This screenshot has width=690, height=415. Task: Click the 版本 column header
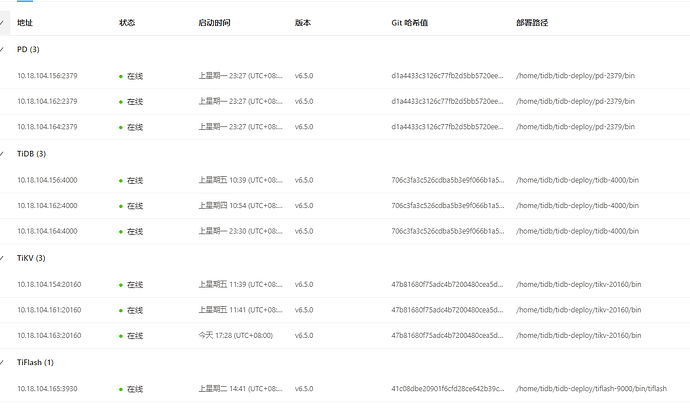click(303, 22)
